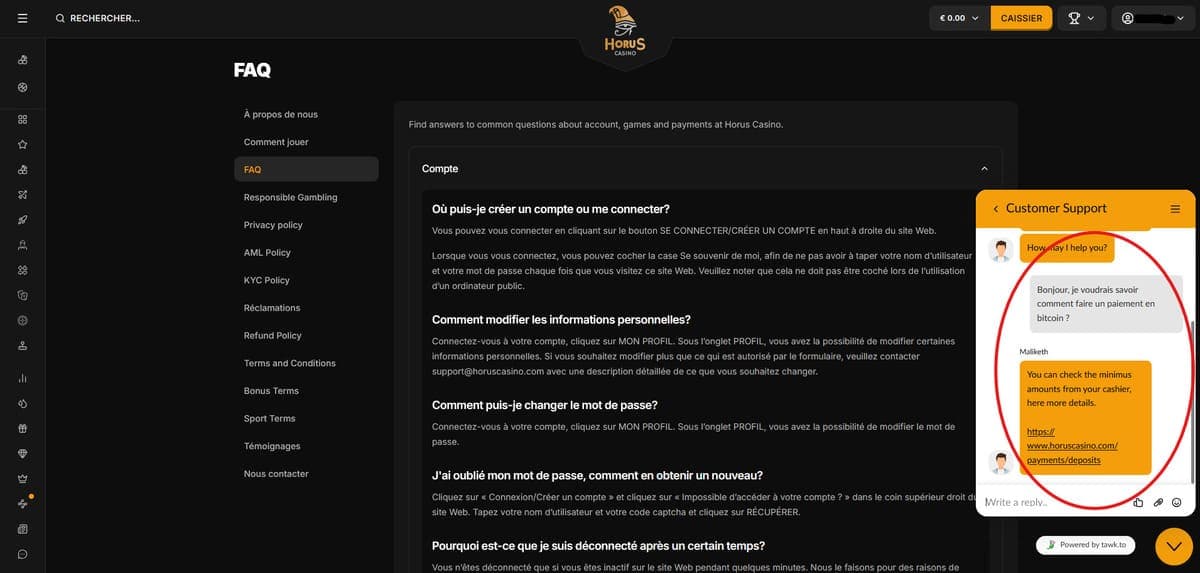Open Refund Policy page
Image resolution: width=1200 pixels, height=573 pixels.
[x=273, y=336]
